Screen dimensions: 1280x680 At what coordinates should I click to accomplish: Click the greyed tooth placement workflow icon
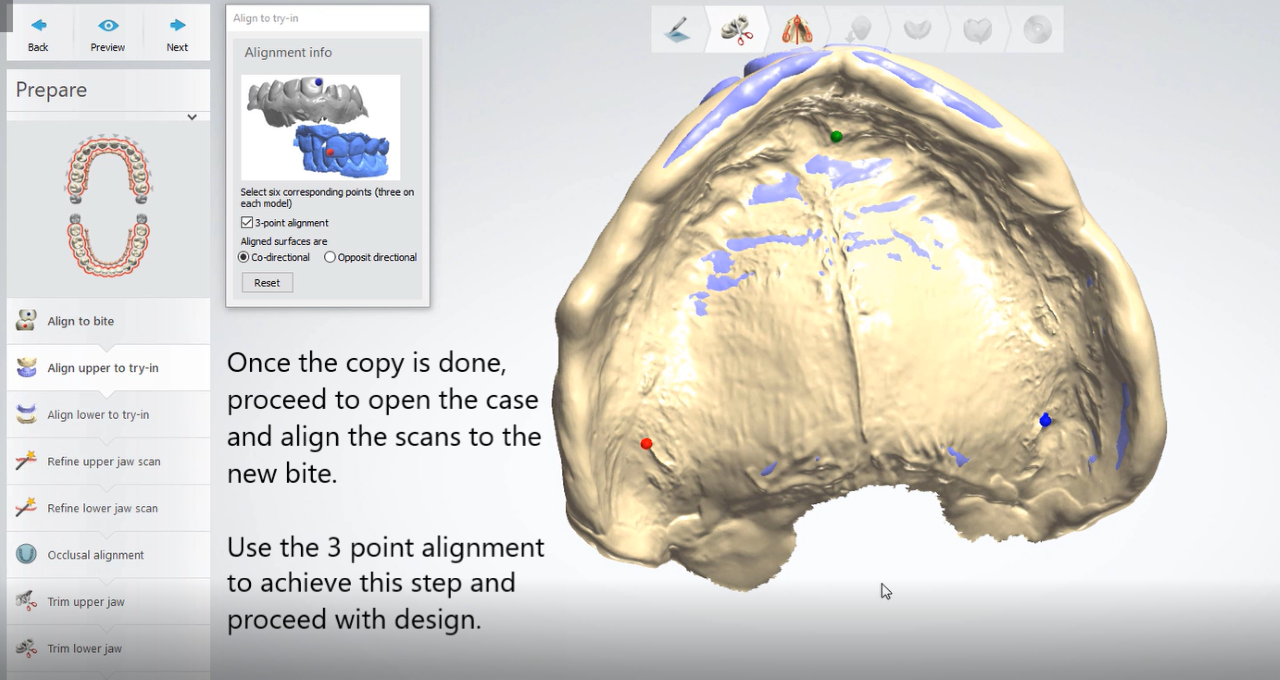click(x=857, y=29)
